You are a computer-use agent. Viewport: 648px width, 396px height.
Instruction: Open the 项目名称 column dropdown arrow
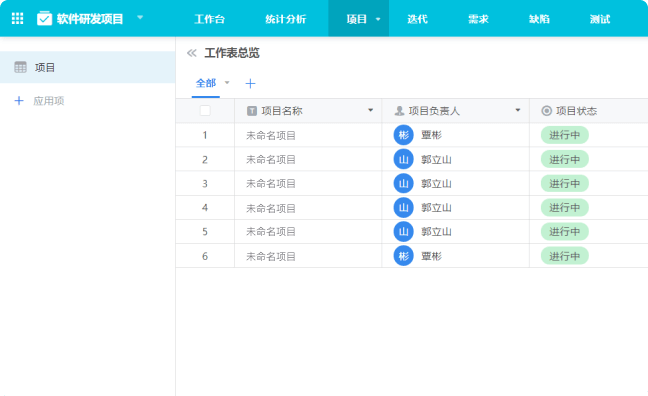pyautogui.click(x=370, y=110)
